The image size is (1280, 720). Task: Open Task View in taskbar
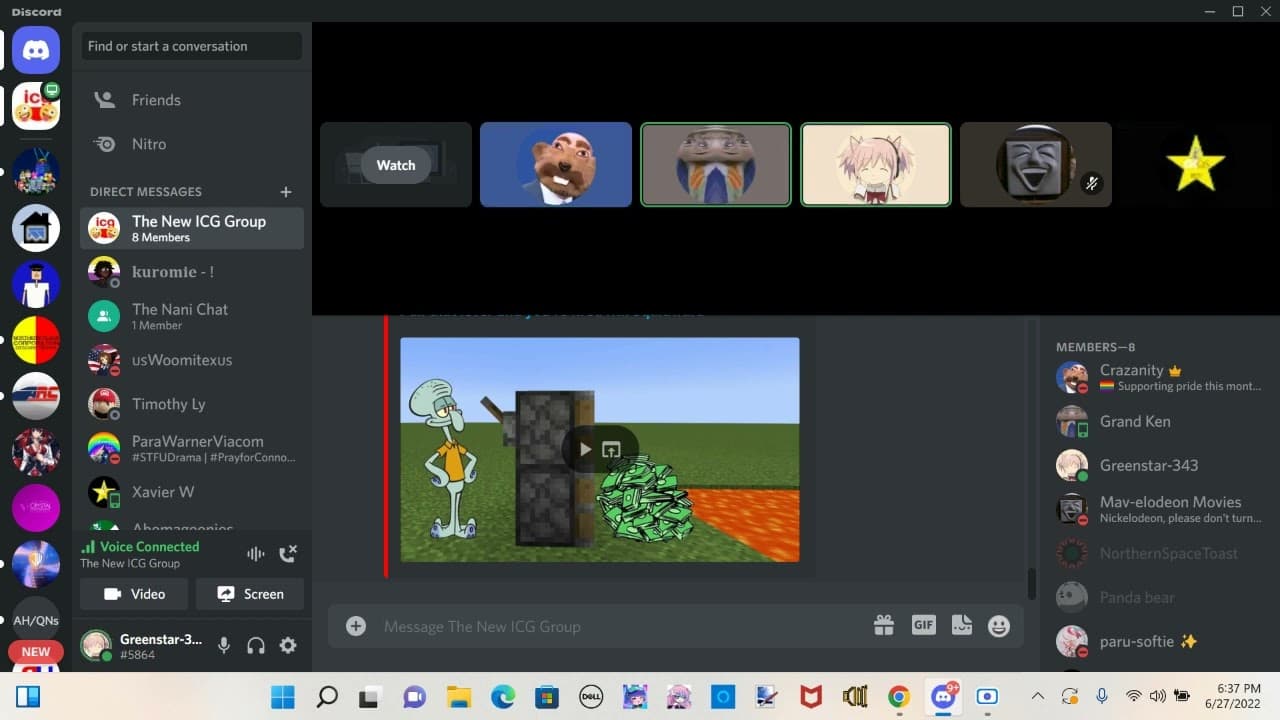(371, 697)
